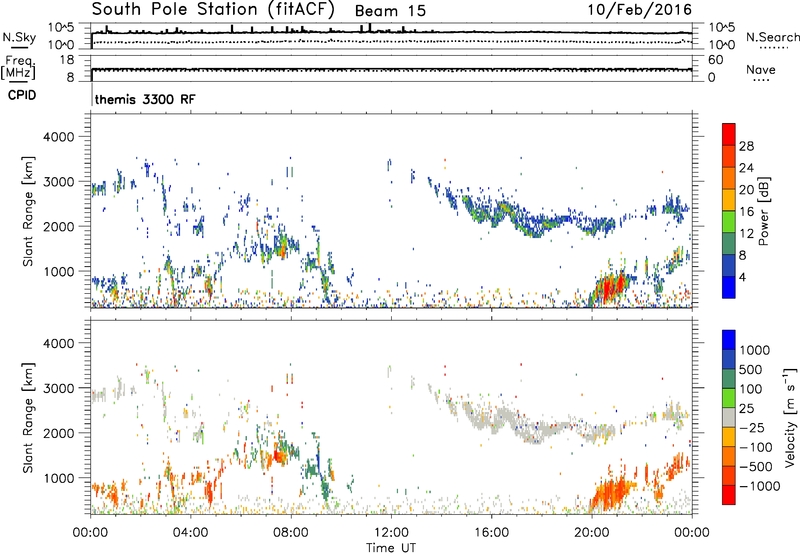The image size is (800, 554).
Task: Click the '20:00' time axis tick label
Action: (591, 533)
